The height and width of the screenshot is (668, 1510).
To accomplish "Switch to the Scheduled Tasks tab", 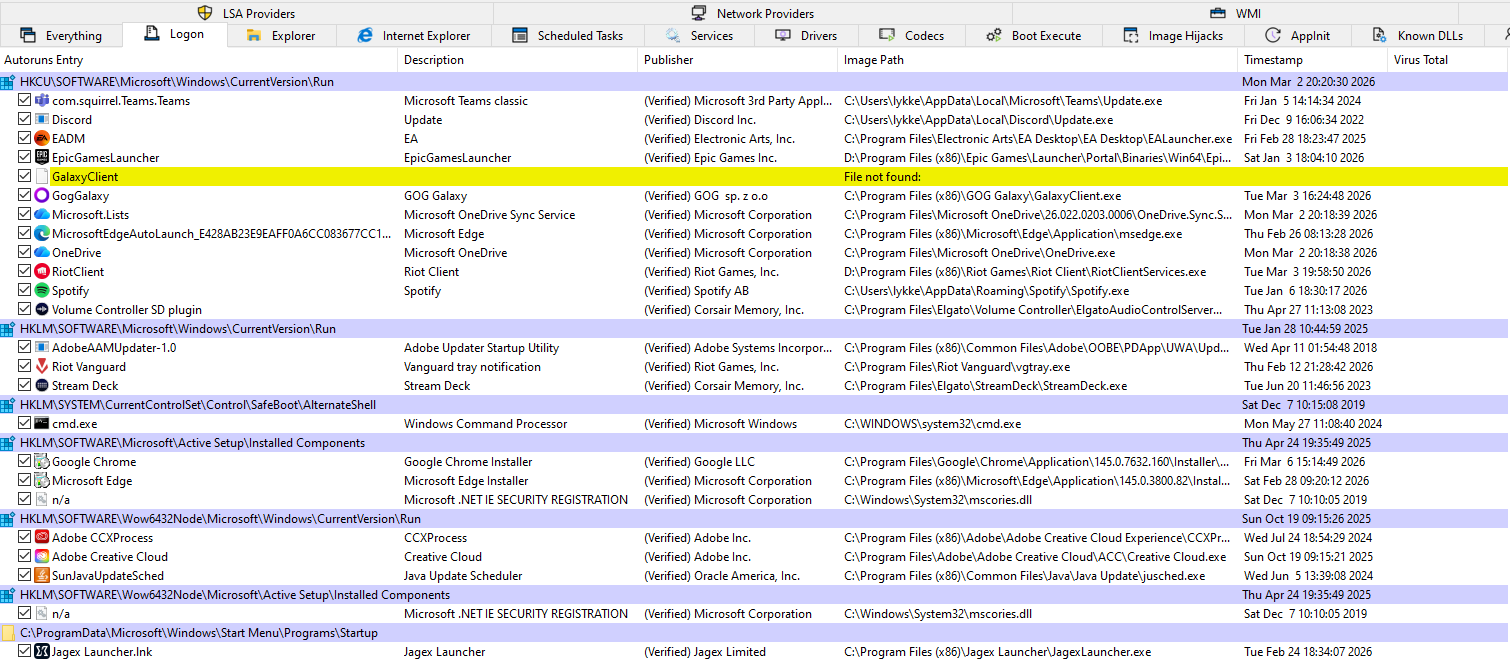I will [568, 36].
